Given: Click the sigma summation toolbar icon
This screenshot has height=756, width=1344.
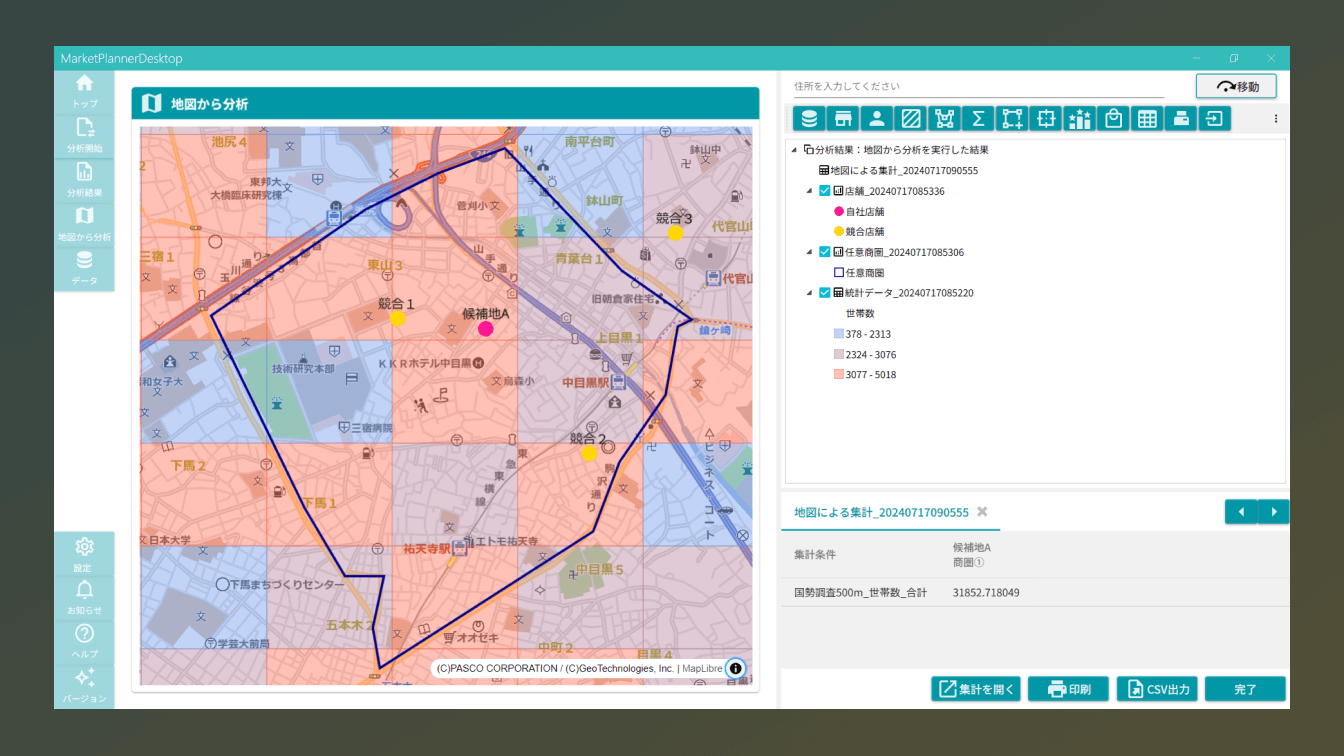Looking at the screenshot, I should (x=978, y=119).
